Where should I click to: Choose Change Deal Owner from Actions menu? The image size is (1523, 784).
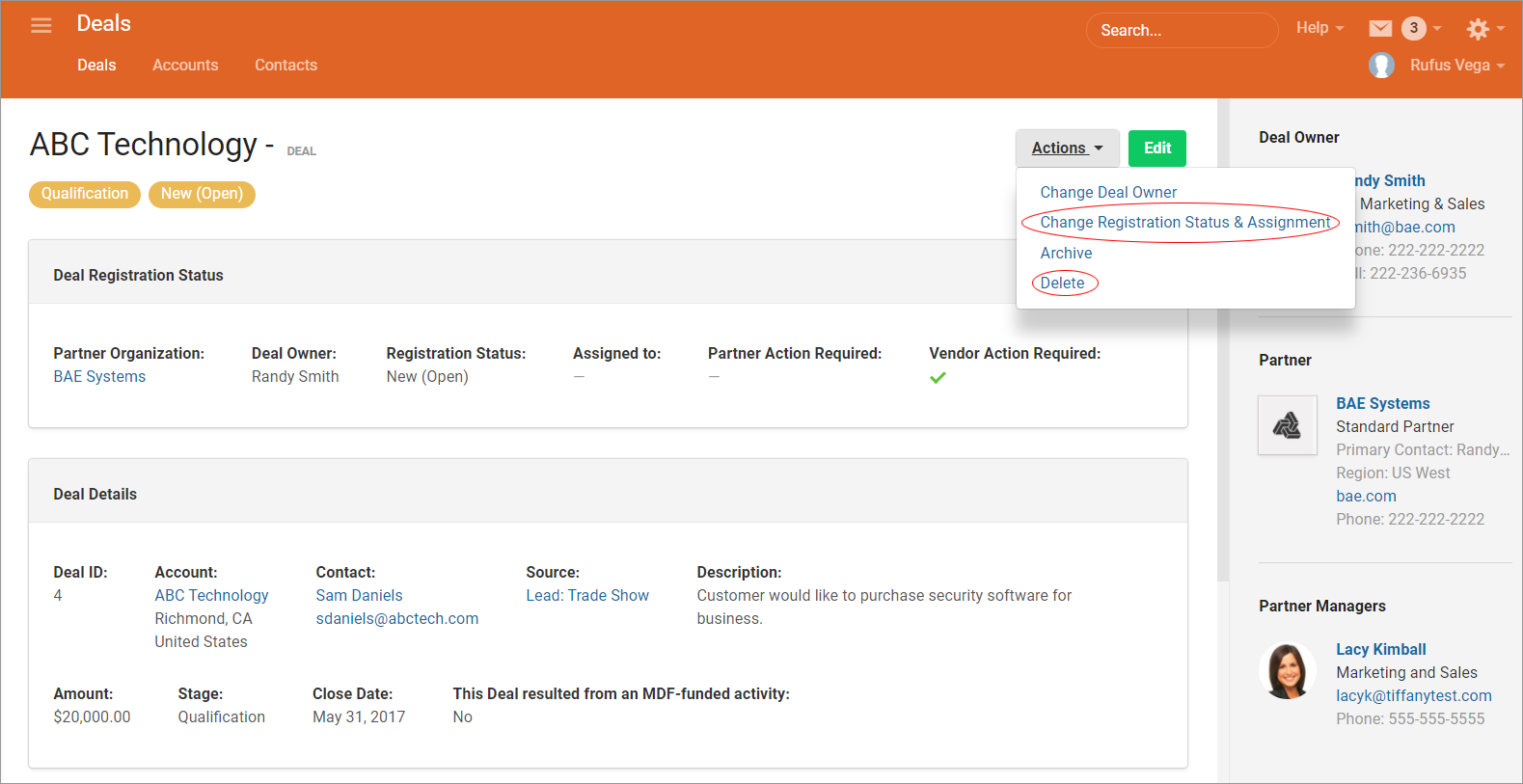point(1108,193)
